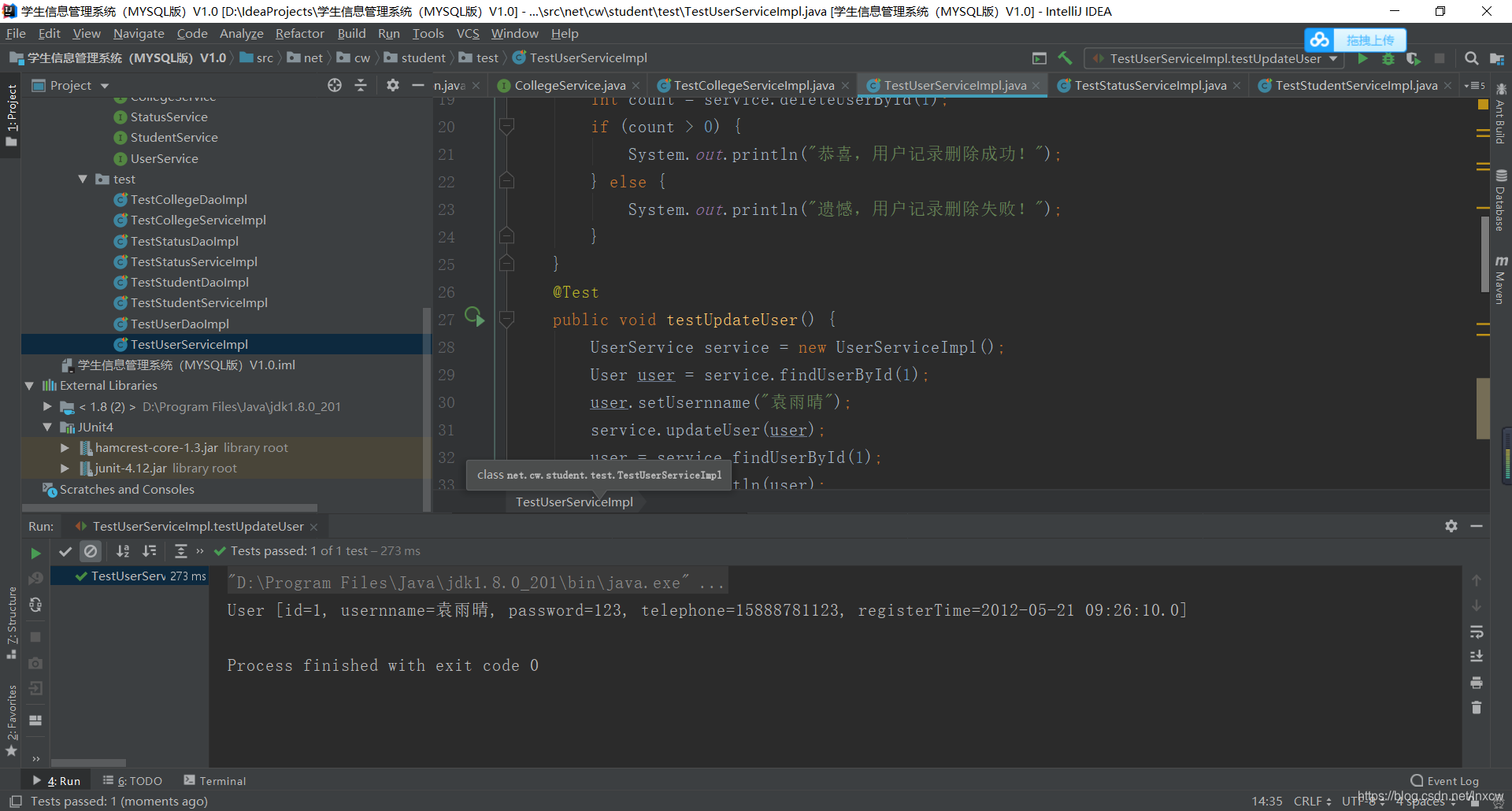Toggle soft-wrap in console output

coord(1477,631)
